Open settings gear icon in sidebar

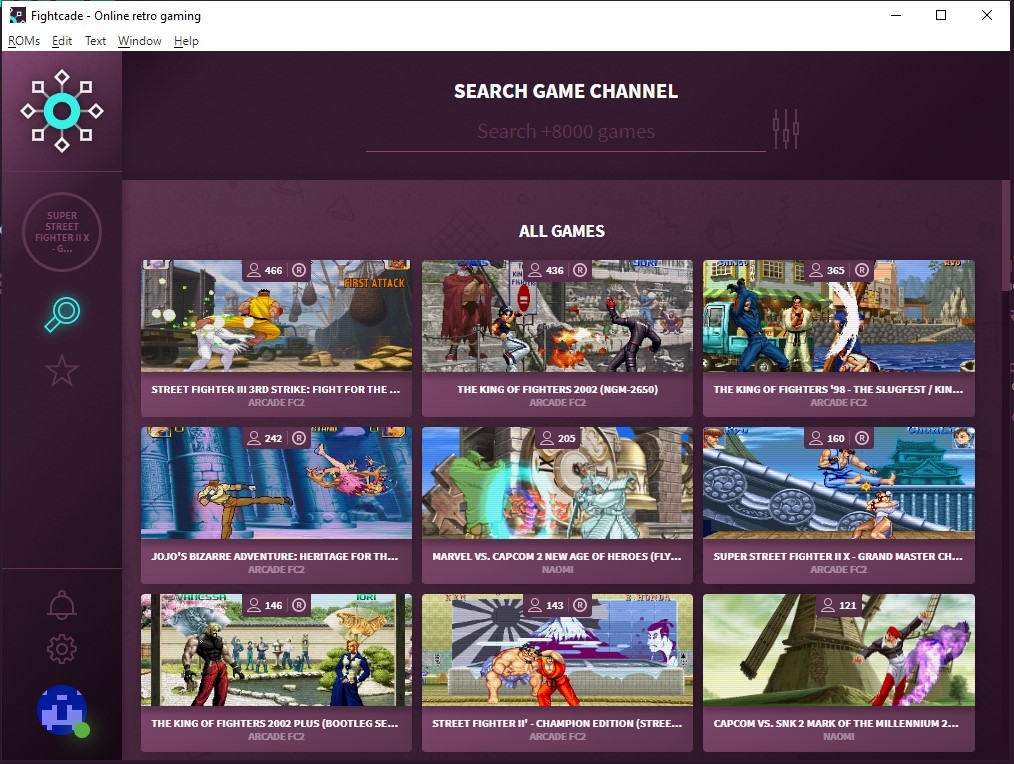click(62, 648)
